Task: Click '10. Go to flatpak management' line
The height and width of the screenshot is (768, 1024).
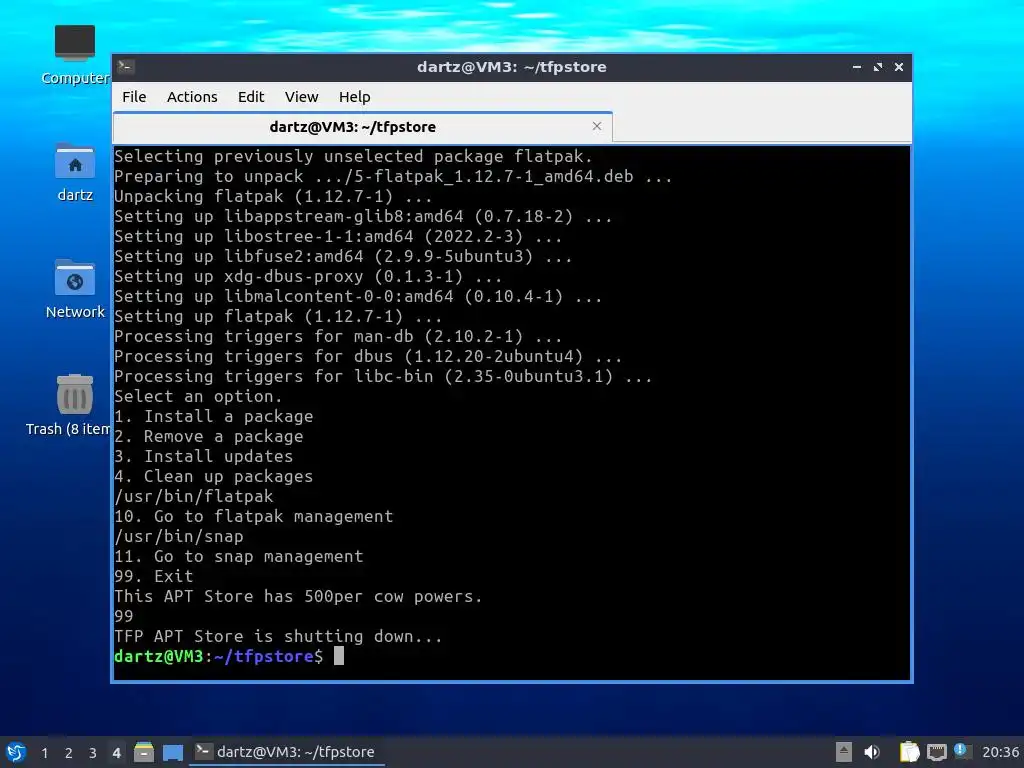Action: (253, 516)
